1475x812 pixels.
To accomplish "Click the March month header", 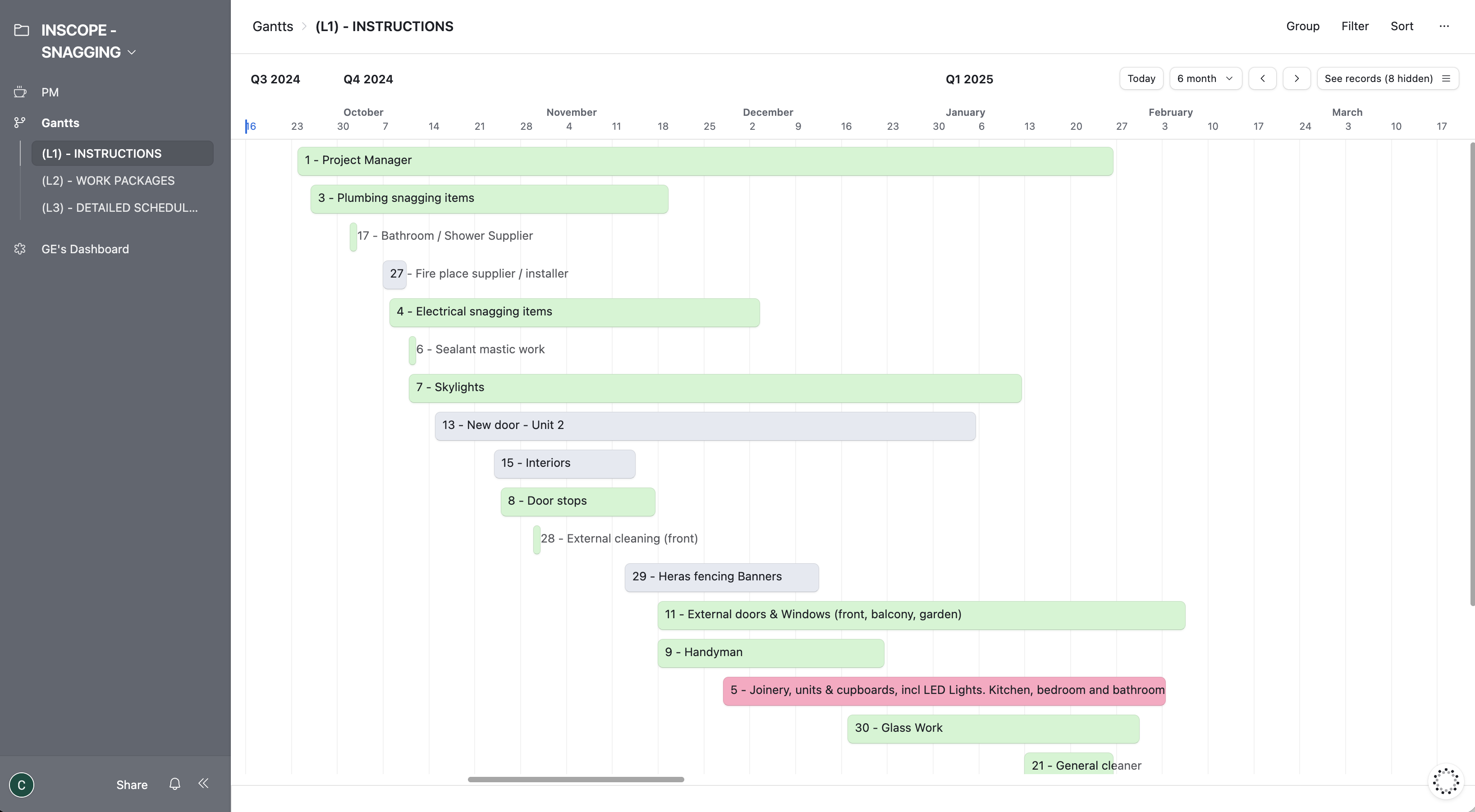I will coord(1347,112).
